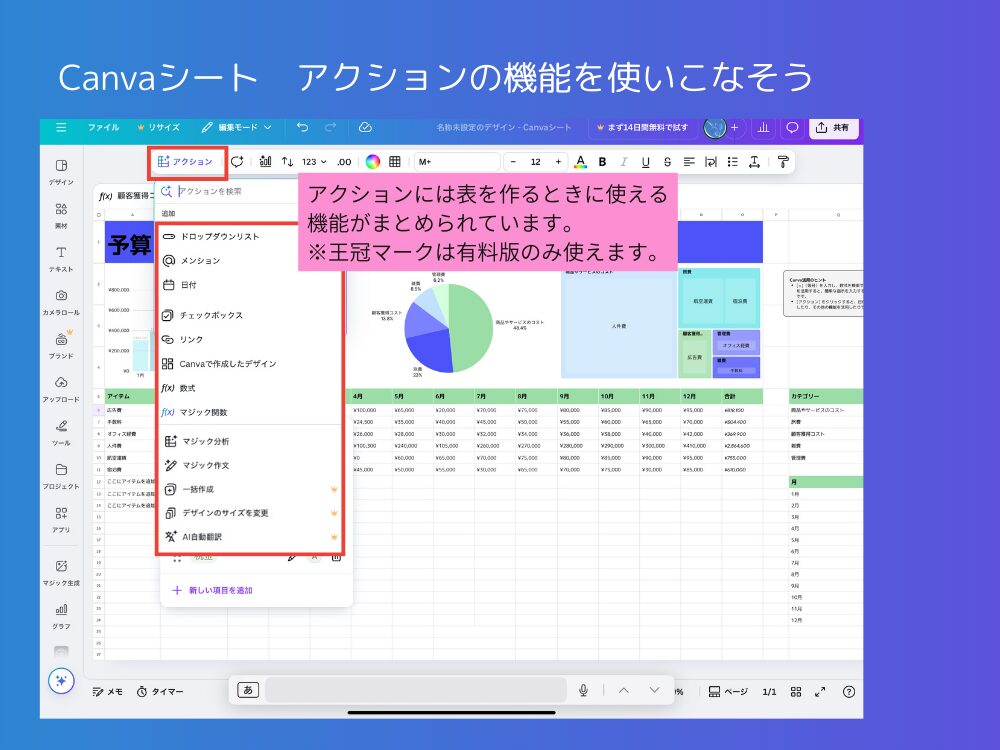Screen dimensions: 1000x750
Task: Open the font dropdown showing M+
Action: (457, 161)
